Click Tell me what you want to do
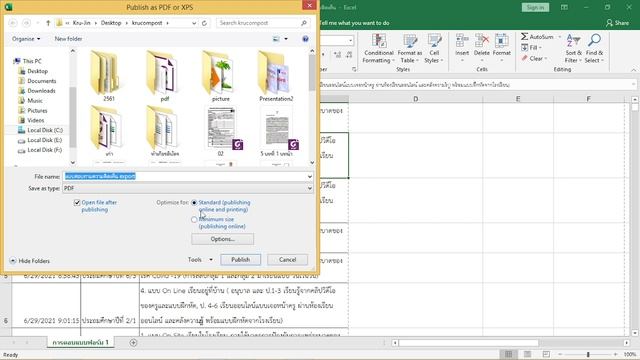 pos(354,23)
